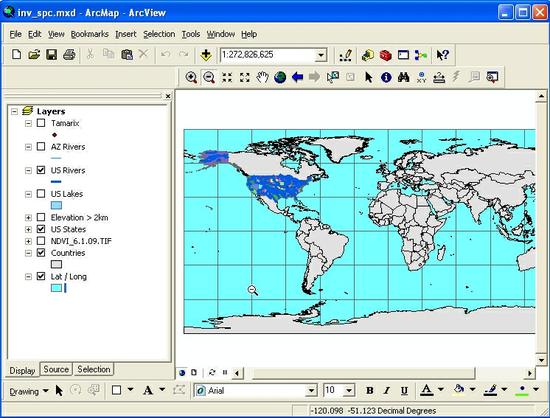Choose the Select Features tool
The height and width of the screenshot is (418, 550).
tap(333, 77)
